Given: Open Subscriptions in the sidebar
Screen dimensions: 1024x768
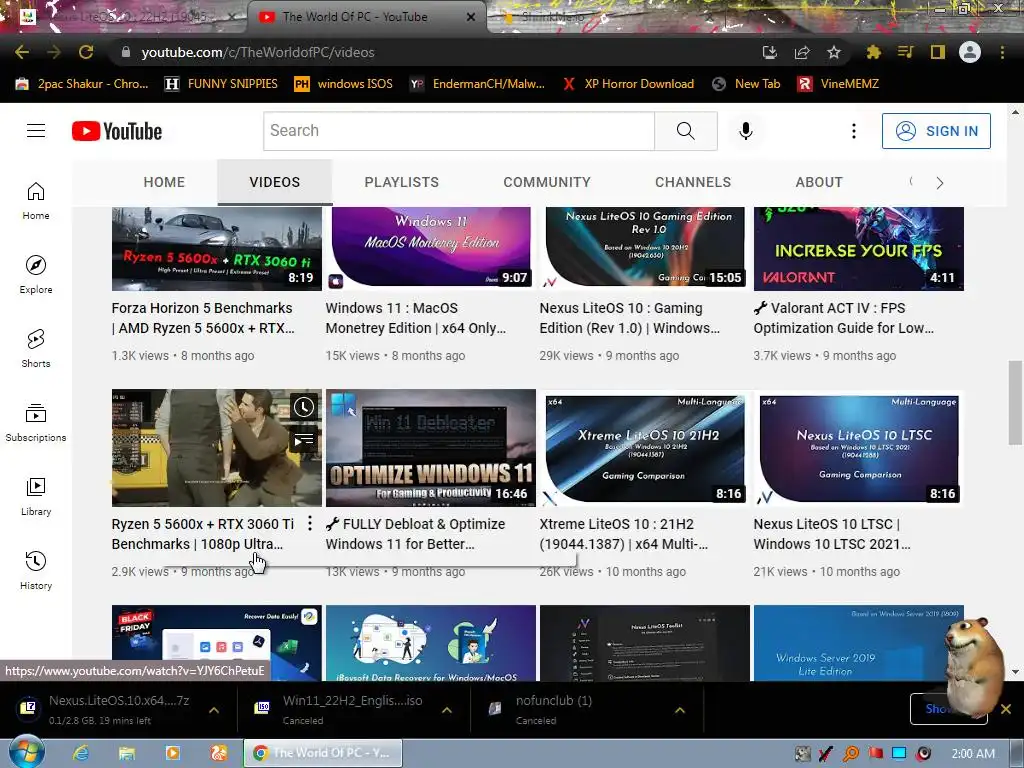Looking at the screenshot, I should tap(36, 423).
